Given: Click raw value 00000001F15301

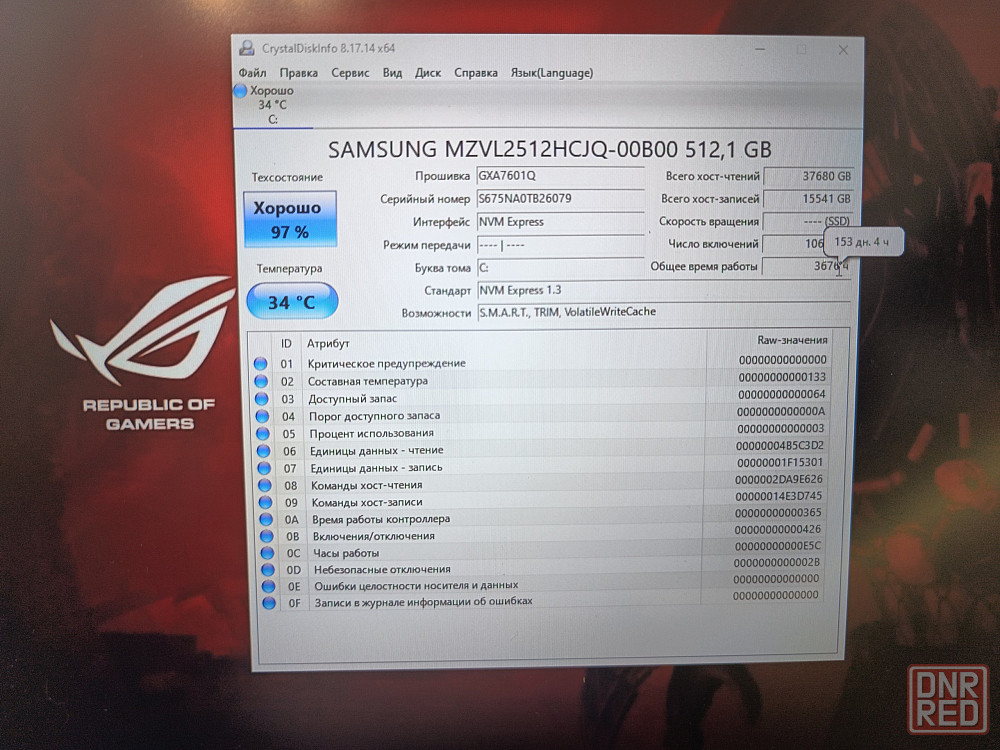Looking at the screenshot, I should coord(780,462).
